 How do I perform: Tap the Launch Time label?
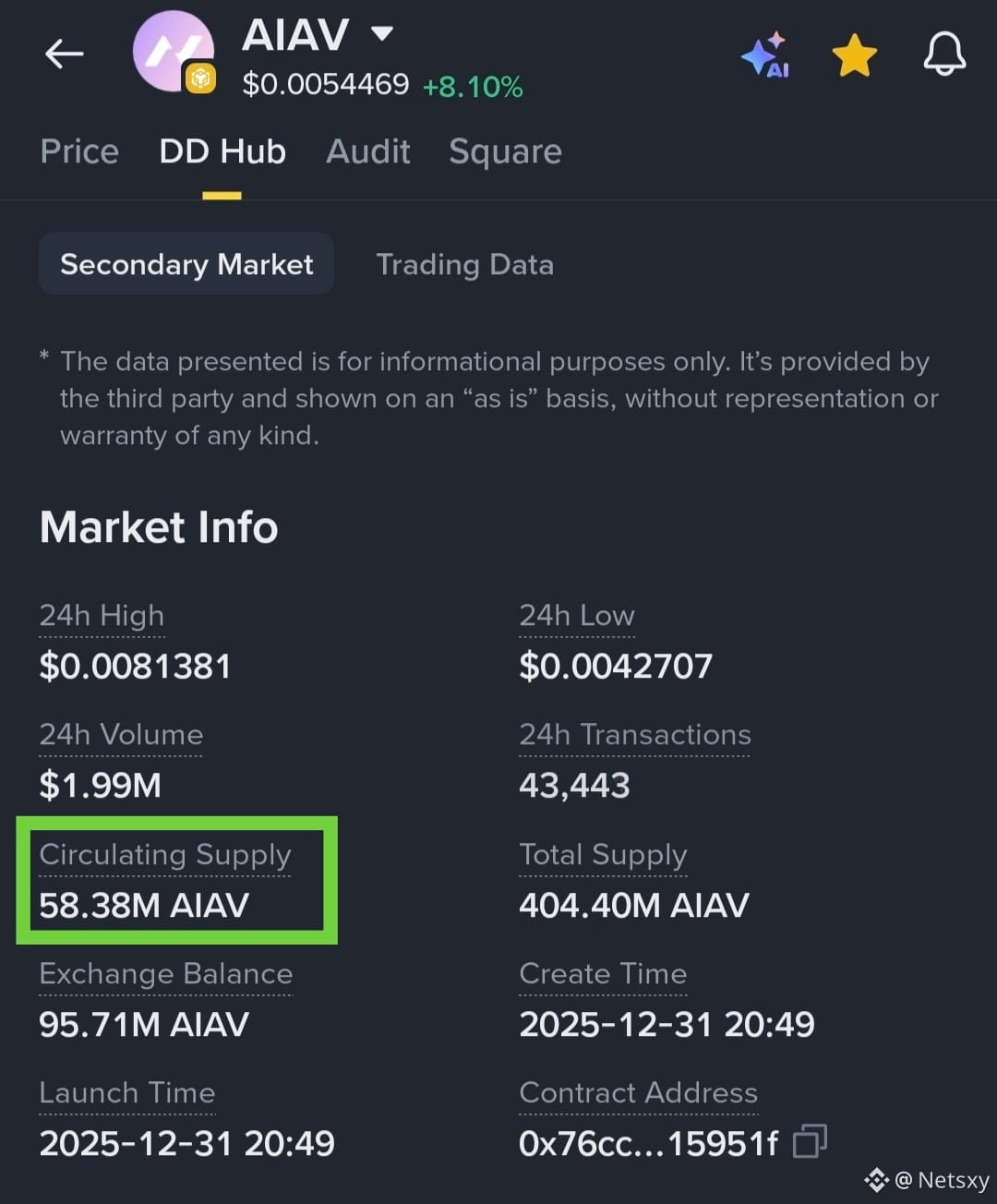point(127,1092)
